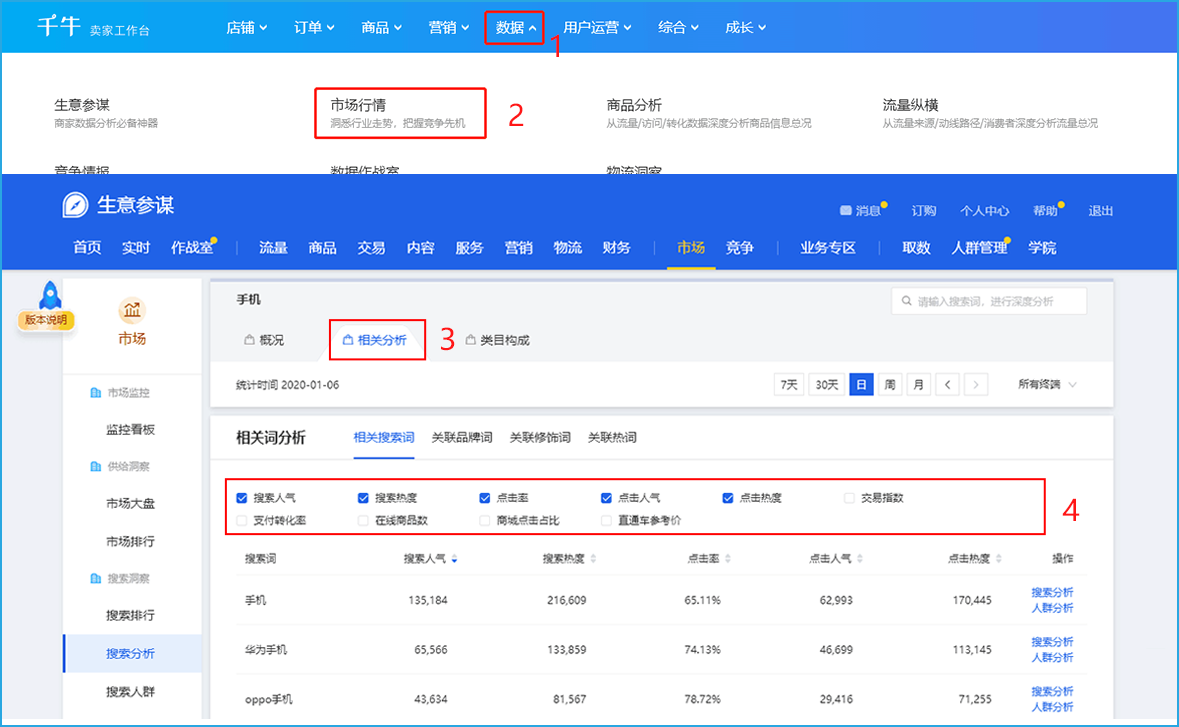Sort by 点击率 column sort icon
Screen dimensions: 1179x727
(x=727, y=559)
